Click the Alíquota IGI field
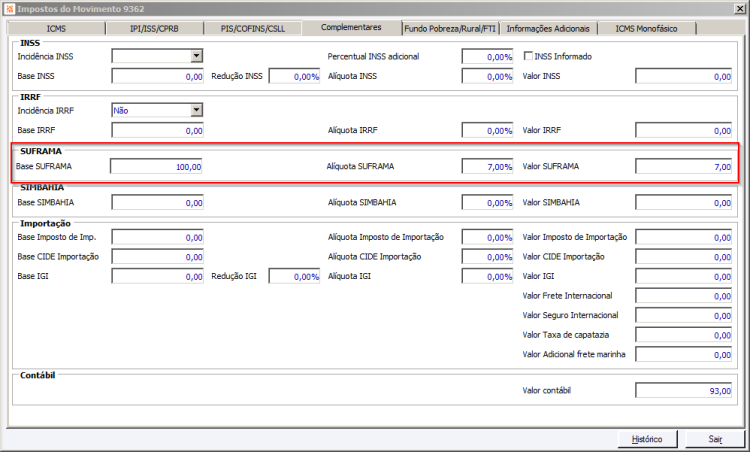This screenshot has height=452, width=750. click(x=487, y=276)
